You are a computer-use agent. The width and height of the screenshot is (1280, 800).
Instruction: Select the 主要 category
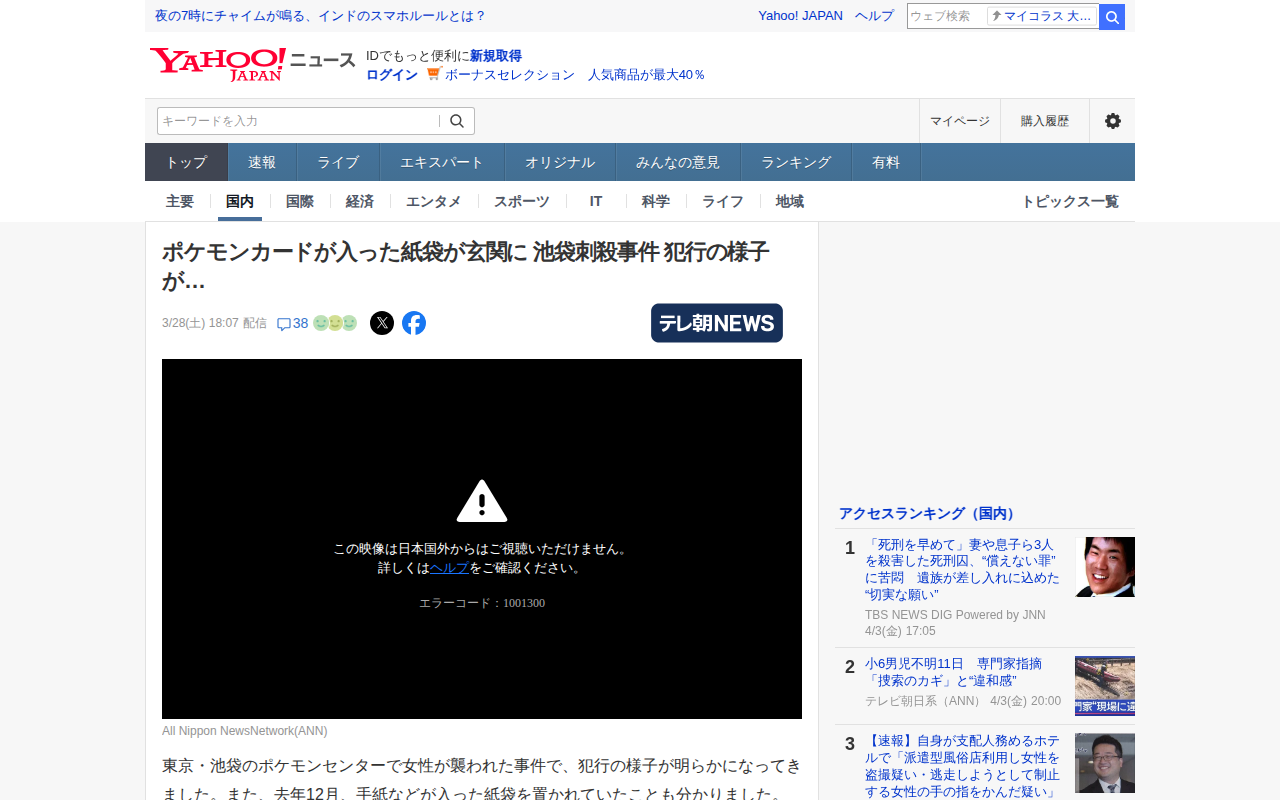click(x=180, y=201)
